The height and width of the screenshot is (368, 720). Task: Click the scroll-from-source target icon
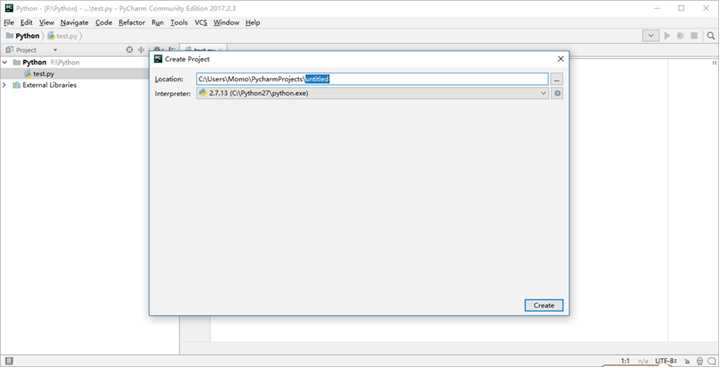click(129, 50)
